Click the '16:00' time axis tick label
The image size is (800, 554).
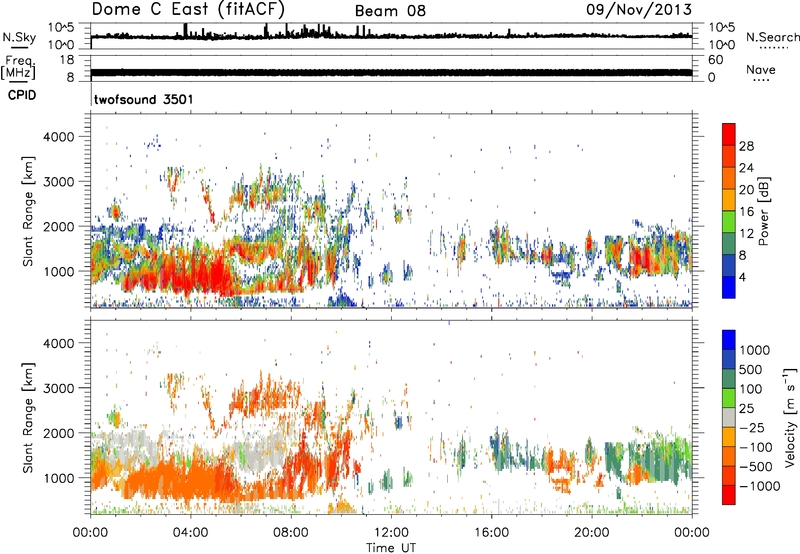point(491,533)
